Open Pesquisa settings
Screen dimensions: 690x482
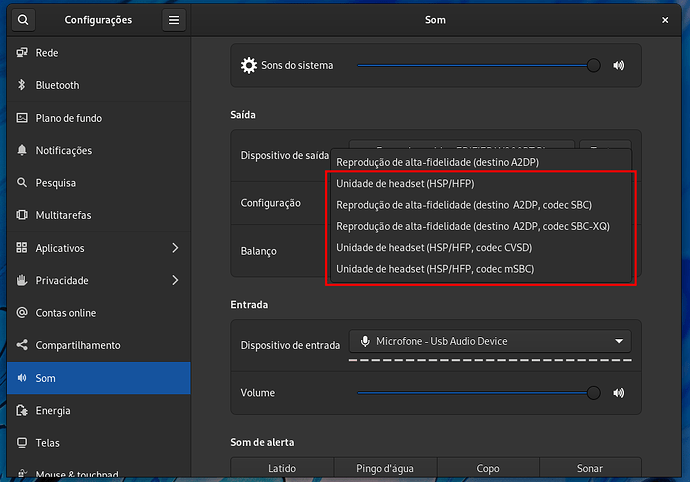[99, 183]
